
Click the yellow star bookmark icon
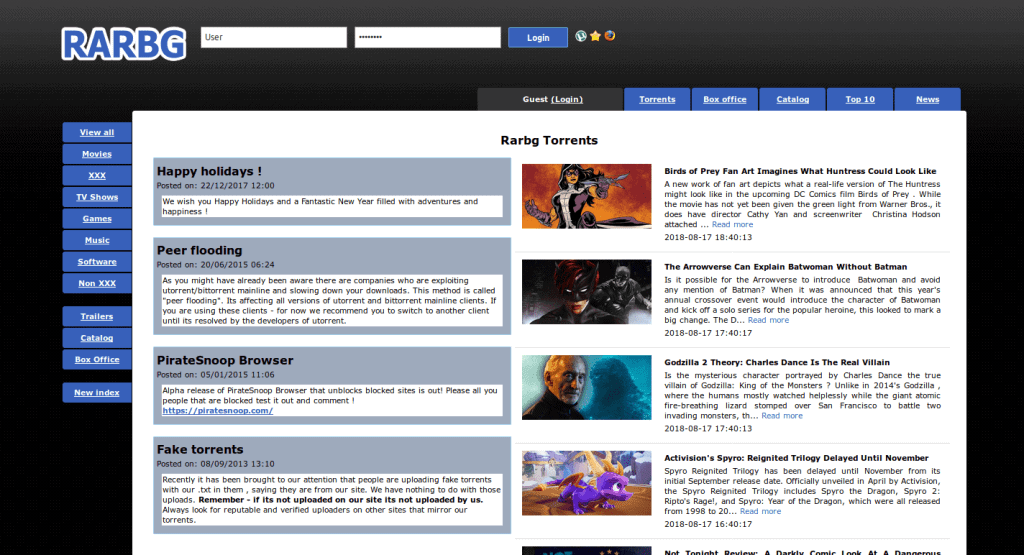coord(595,36)
